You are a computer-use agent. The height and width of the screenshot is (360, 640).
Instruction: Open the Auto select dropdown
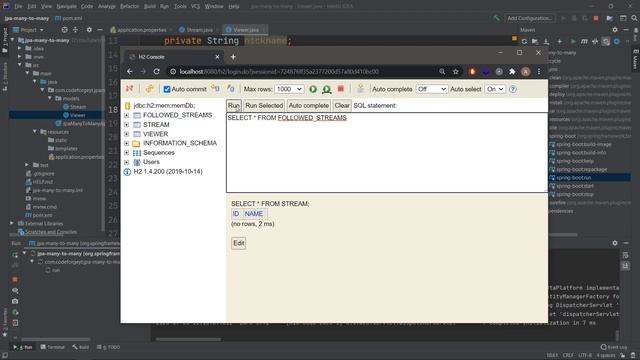495,89
